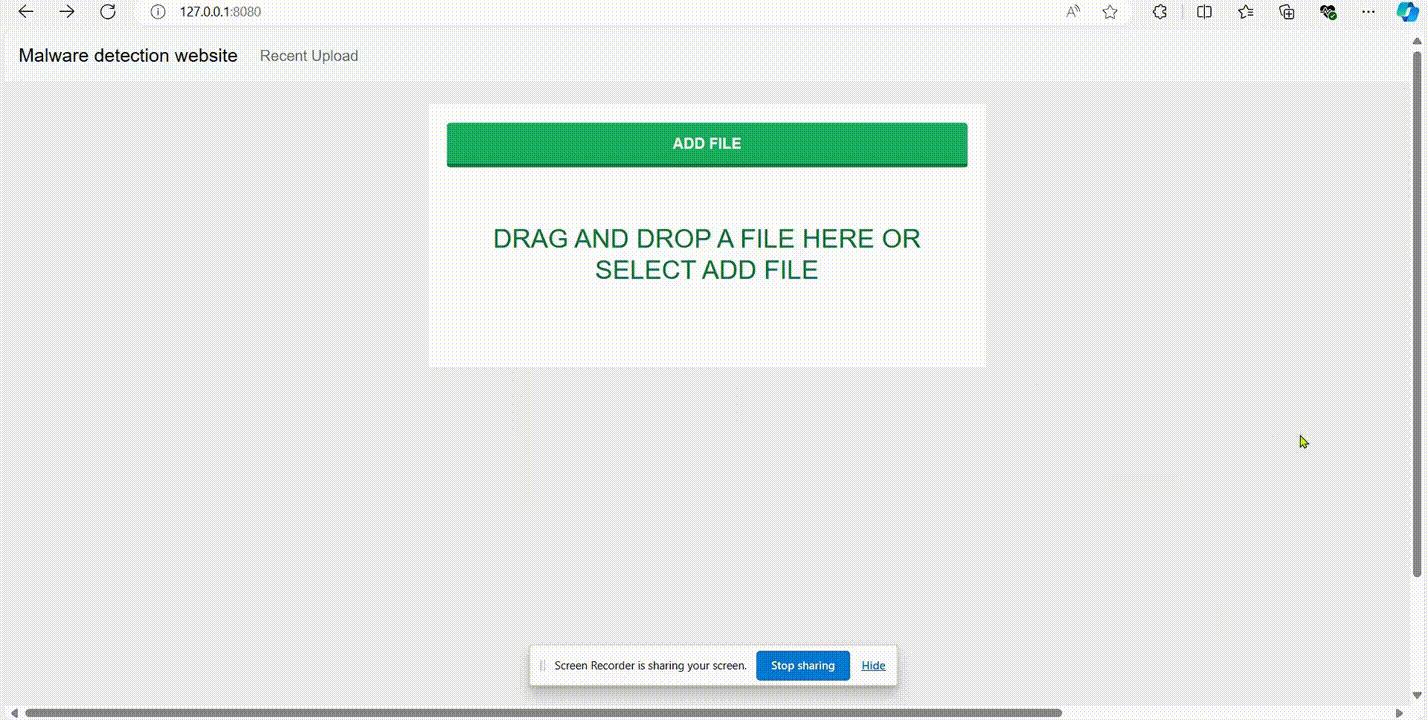Open the browser Extensions puzzle icon
Screen dimensions: 1428x720
[x=1160, y=12]
